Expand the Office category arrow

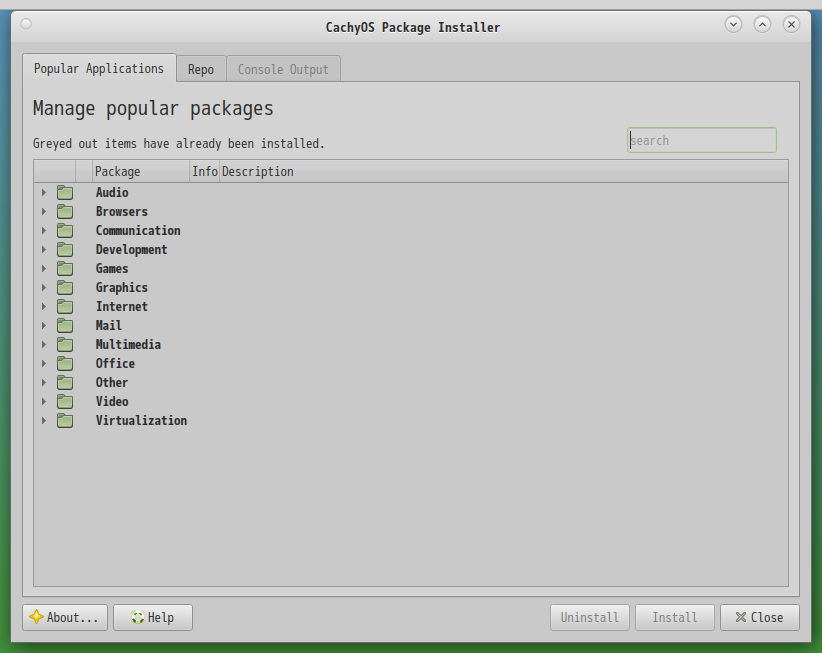point(44,364)
